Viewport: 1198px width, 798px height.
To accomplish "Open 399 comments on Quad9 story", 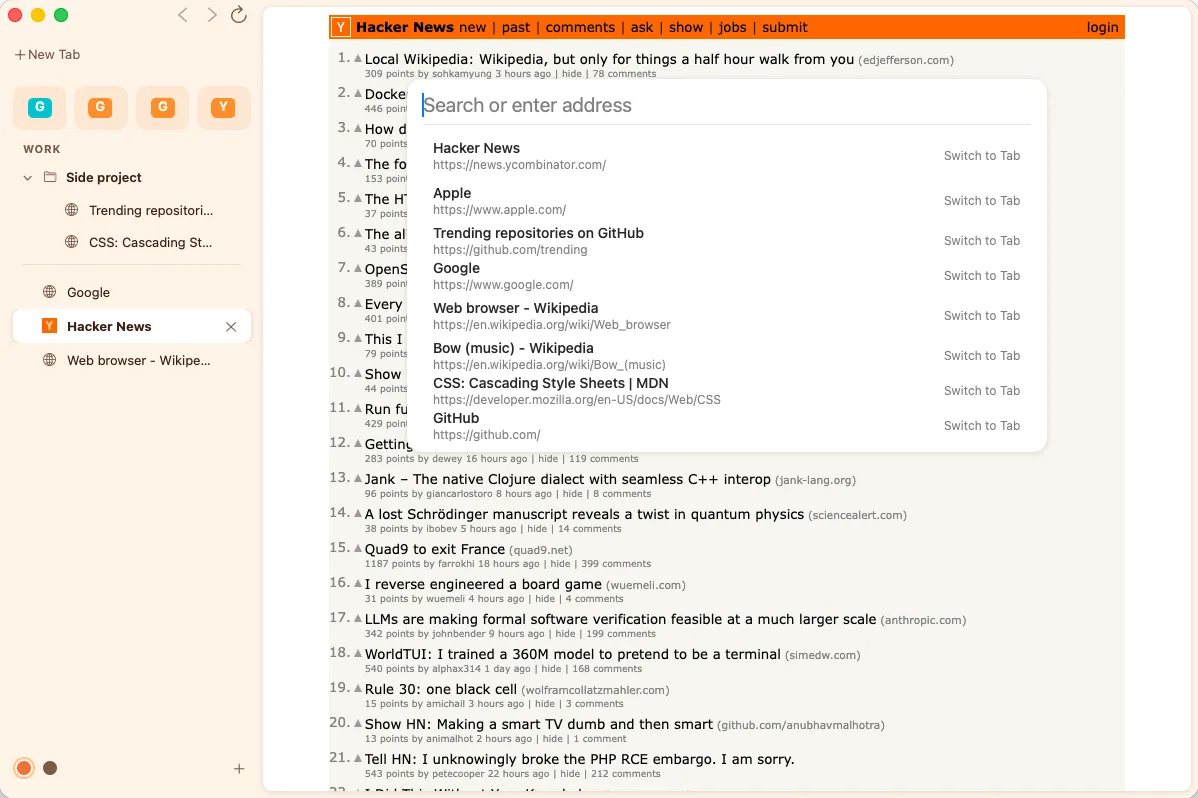I will pyautogui.click(x=616, y=564).
